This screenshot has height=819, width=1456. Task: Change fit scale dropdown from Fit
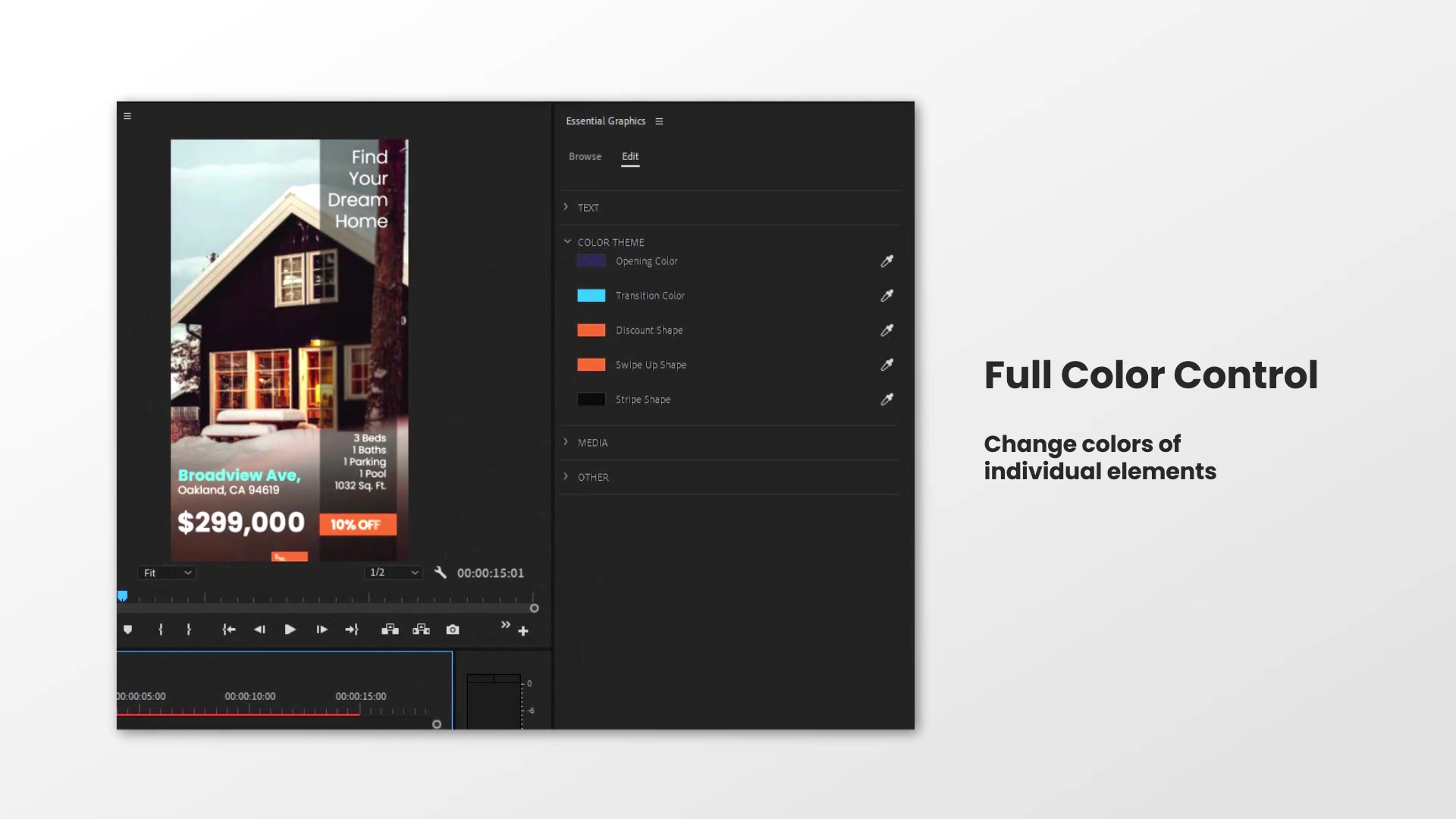(x=166, y=572)
